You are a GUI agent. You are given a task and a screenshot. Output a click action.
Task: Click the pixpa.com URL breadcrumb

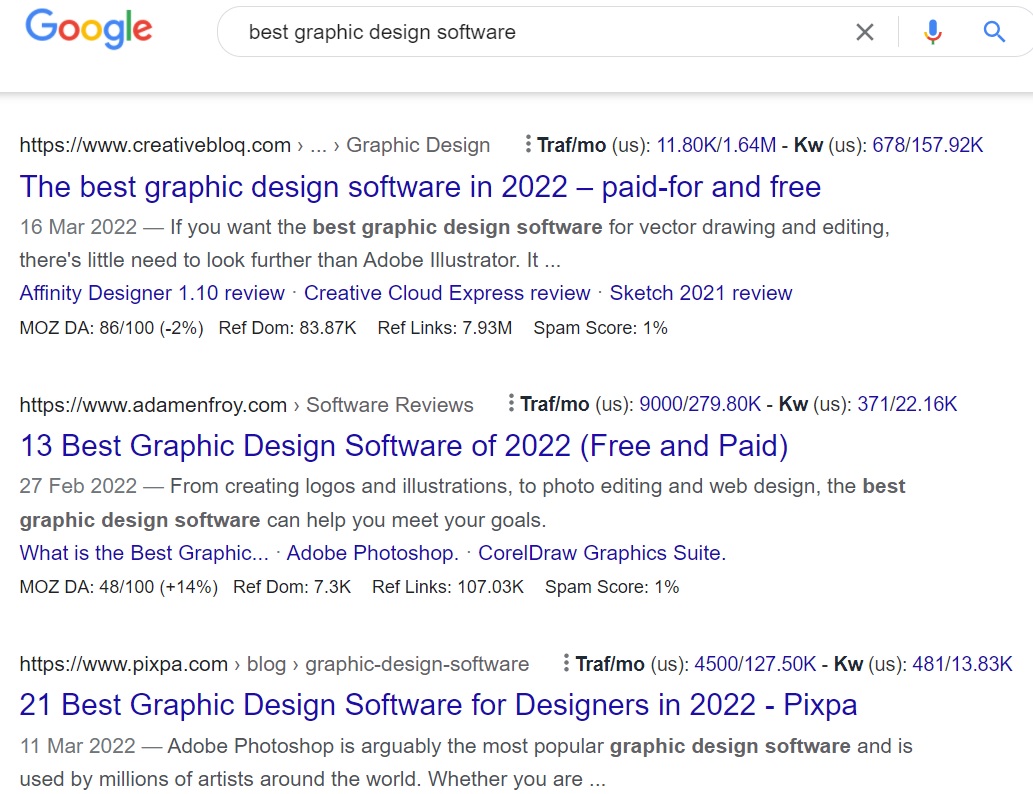pyautogui.click(x=274, y=664)
